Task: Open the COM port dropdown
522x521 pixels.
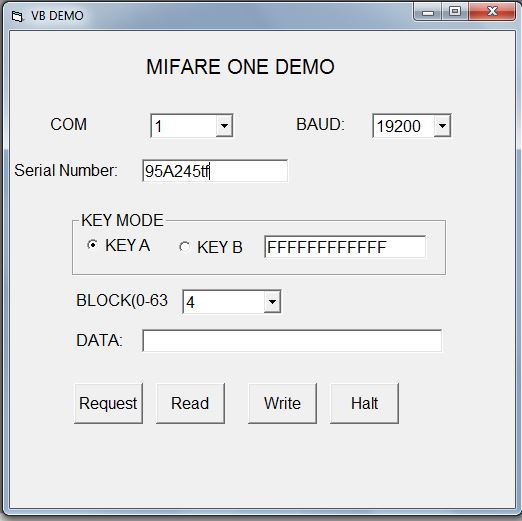Action: click(224, 126)
